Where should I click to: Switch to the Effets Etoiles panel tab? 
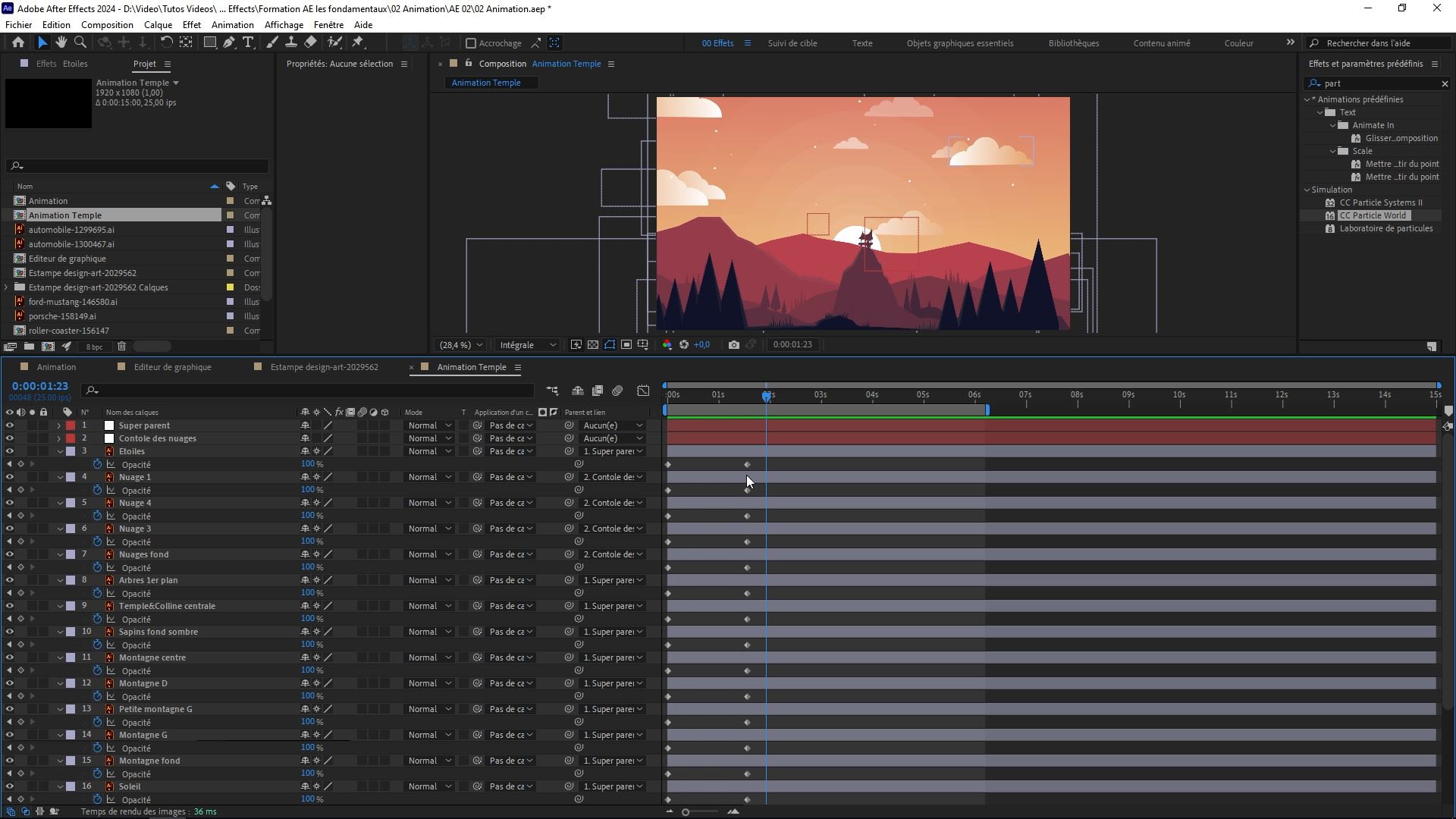[61, 64]
